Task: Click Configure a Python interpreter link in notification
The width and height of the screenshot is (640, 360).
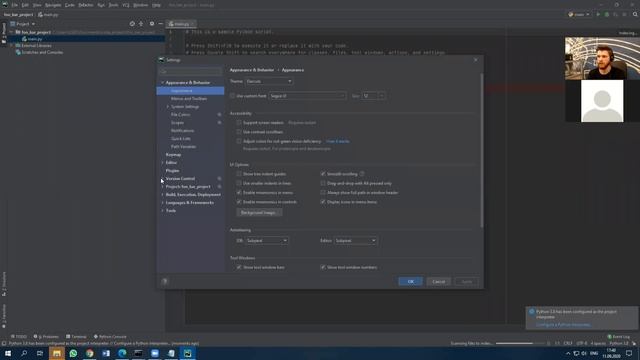Action: (x=563, y=325)
